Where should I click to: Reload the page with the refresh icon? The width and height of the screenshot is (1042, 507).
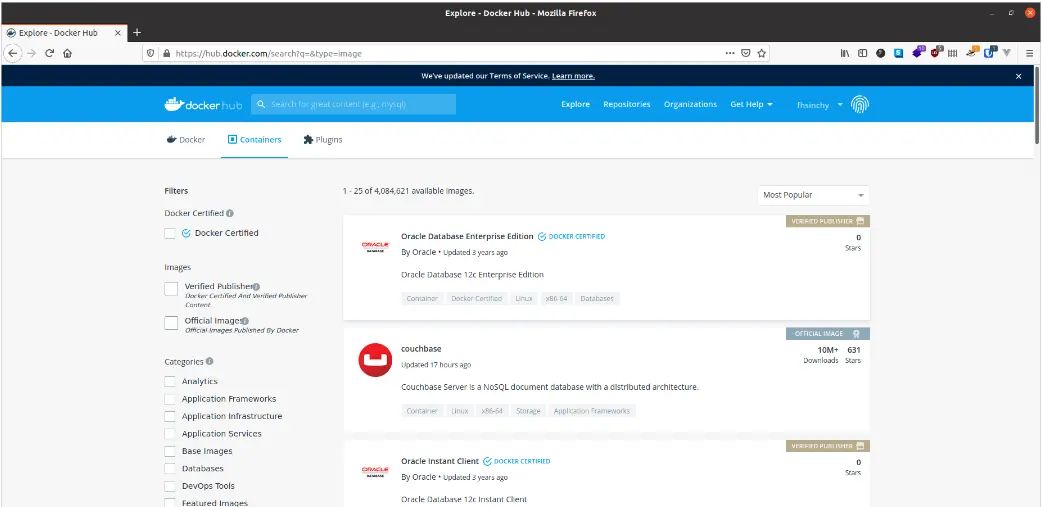(x=49, y=53)
